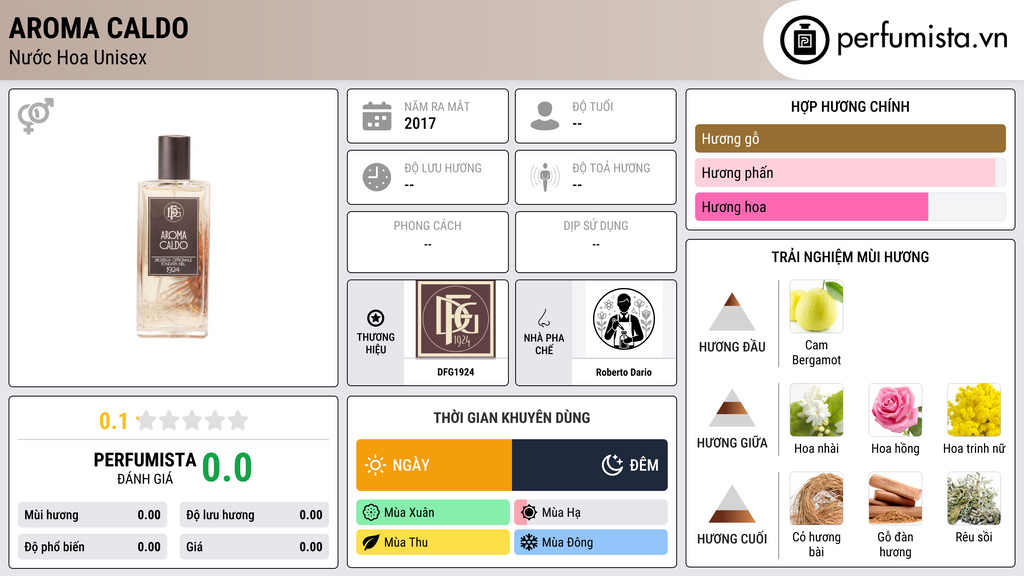Click the person icon beside Độ tuổi
1024x576 pixels.
[x=545, y=116]
